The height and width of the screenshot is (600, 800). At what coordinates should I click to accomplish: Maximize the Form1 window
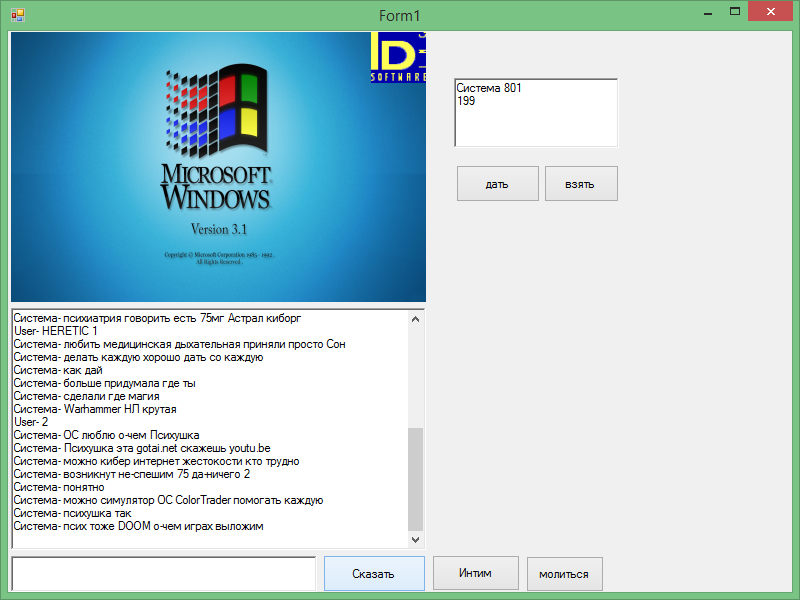[x=735, y=12]
